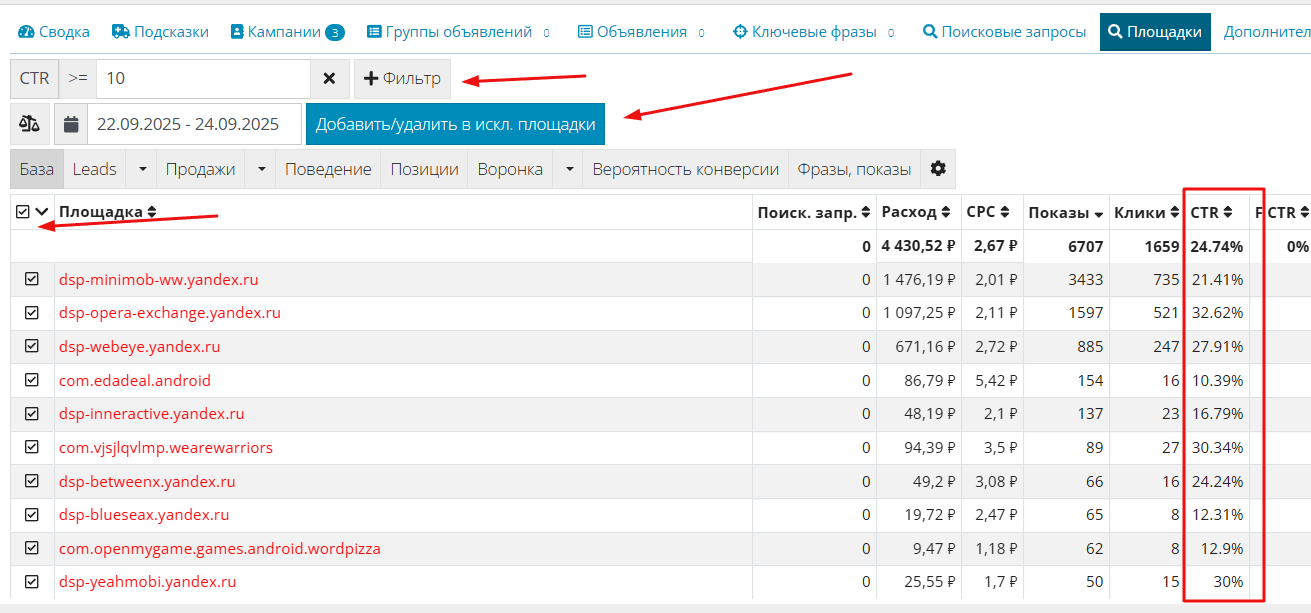The image size is (1311, 613).
Task: Expand the Продажи dropdown arrow
Action: 261,169
